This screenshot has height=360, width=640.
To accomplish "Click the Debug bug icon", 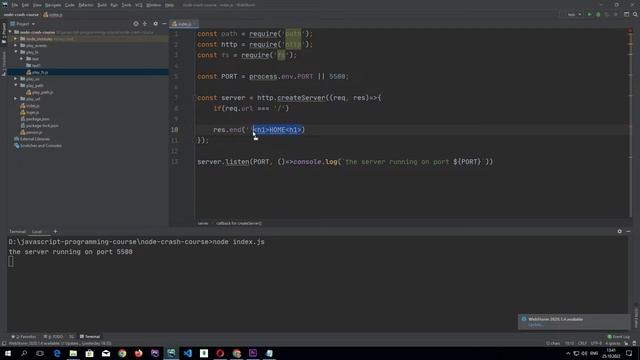I will point(598,14).
